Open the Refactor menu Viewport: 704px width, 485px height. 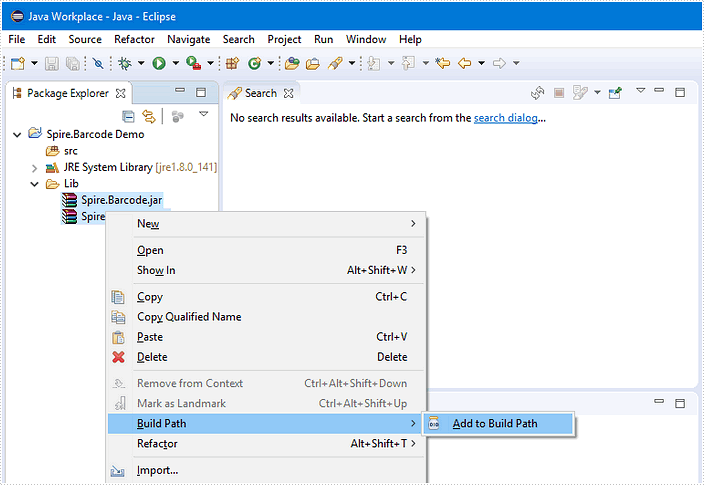click(134, 40)
